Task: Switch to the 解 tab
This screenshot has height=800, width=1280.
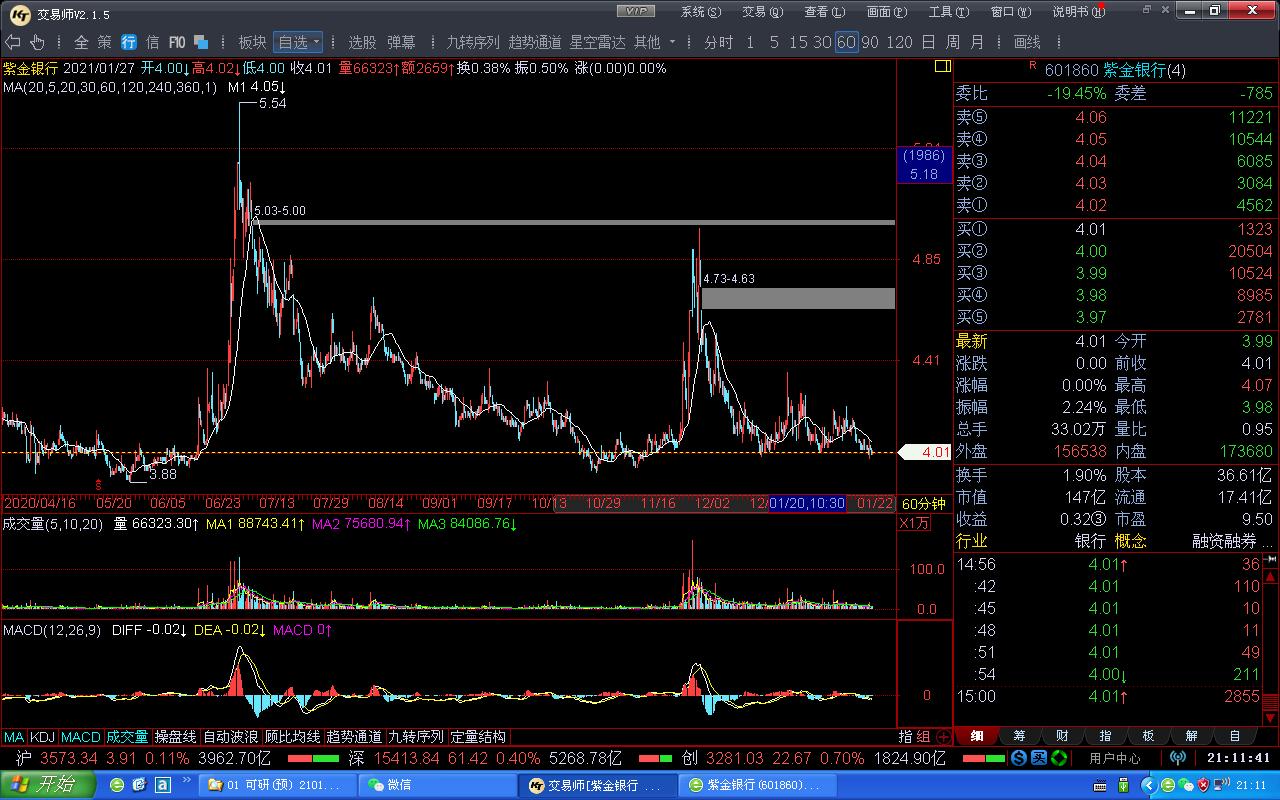Action: tap(1192, 736)
